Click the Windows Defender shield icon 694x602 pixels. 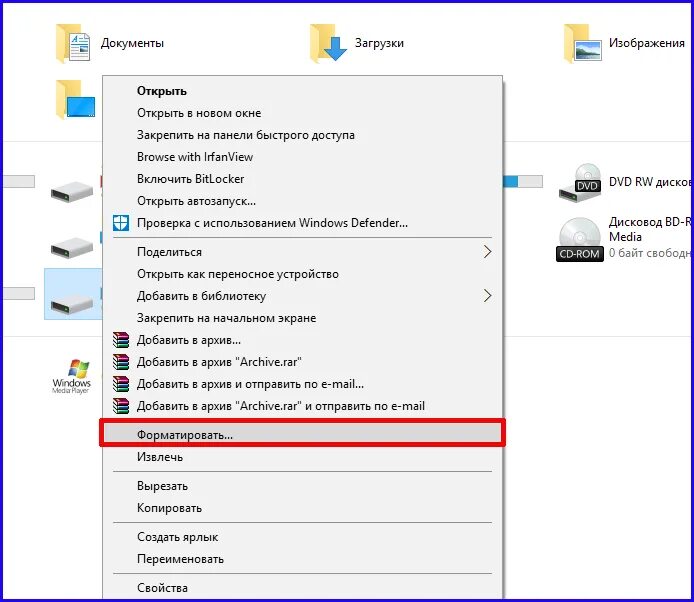click(x=121, y=223)
